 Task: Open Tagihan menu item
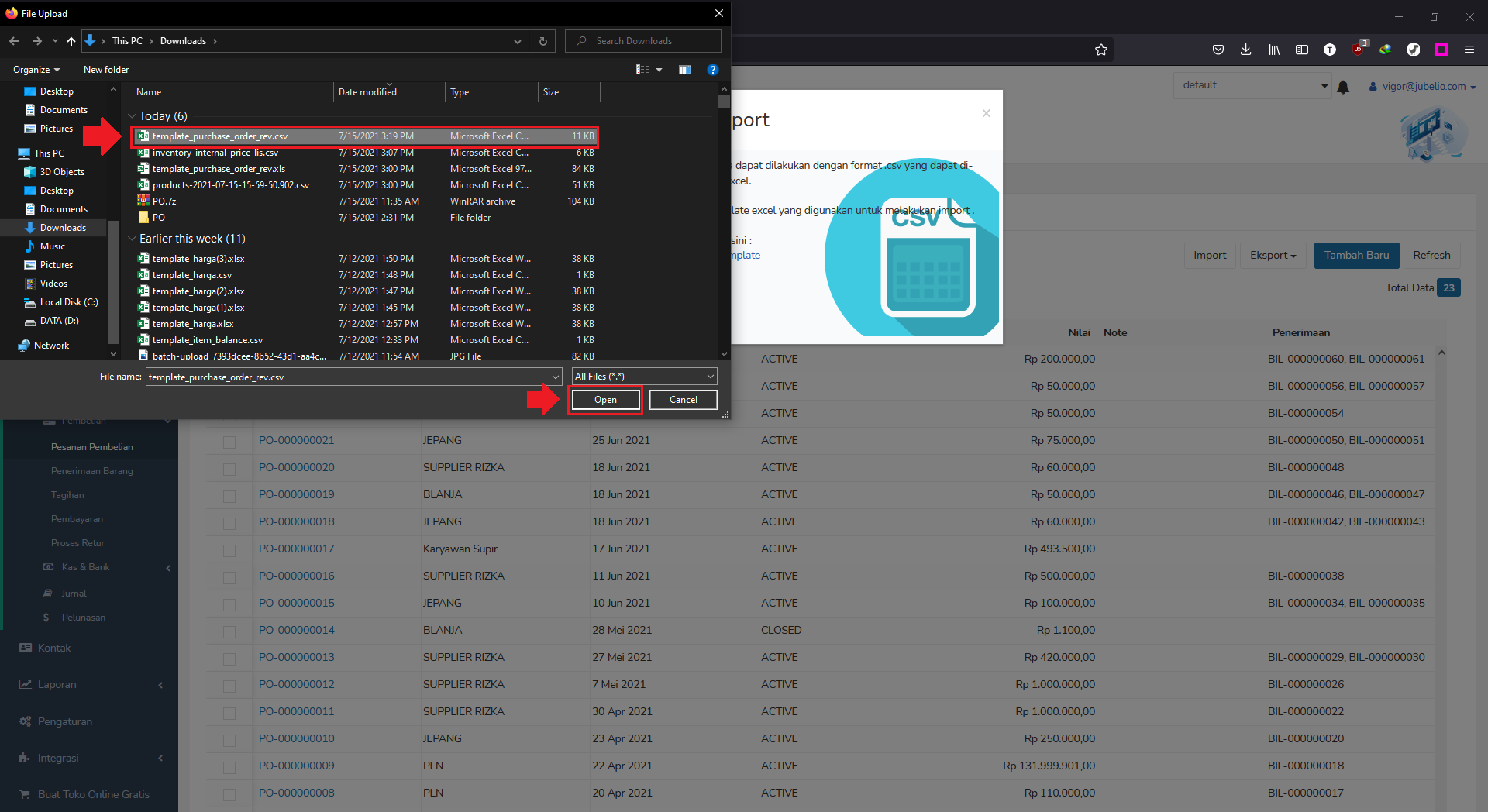(x=67, y=495)
